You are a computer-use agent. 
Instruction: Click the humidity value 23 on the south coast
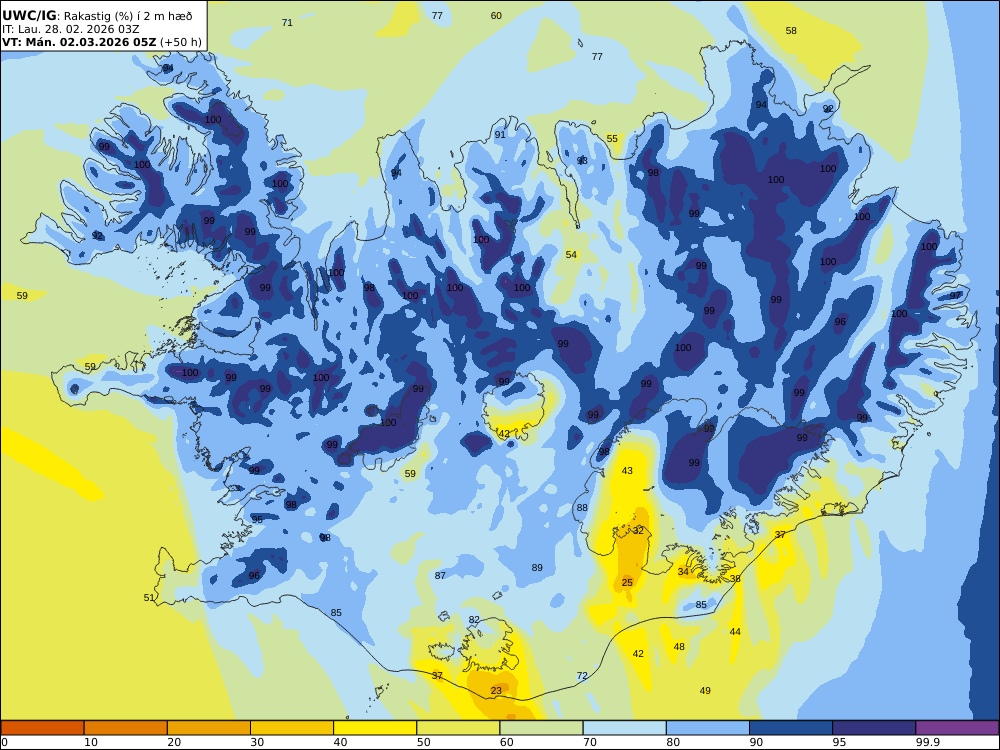496,691
